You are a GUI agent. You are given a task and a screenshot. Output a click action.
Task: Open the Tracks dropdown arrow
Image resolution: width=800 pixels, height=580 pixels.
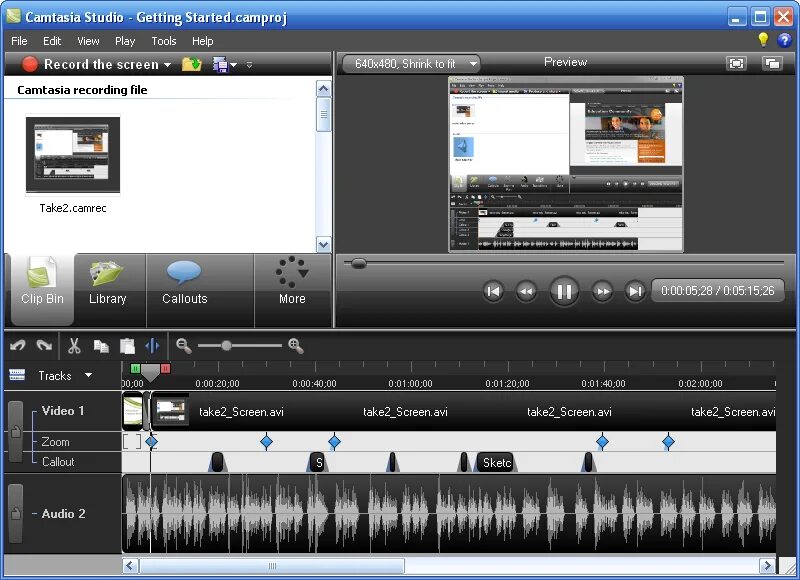click(x=89, y=375)
